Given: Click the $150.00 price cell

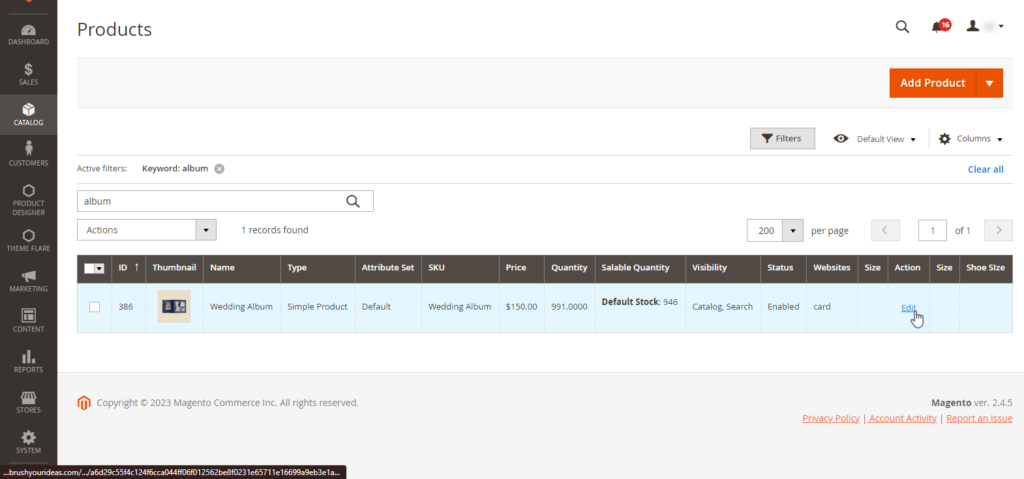Looking at the screenshot, I should 522,306.
